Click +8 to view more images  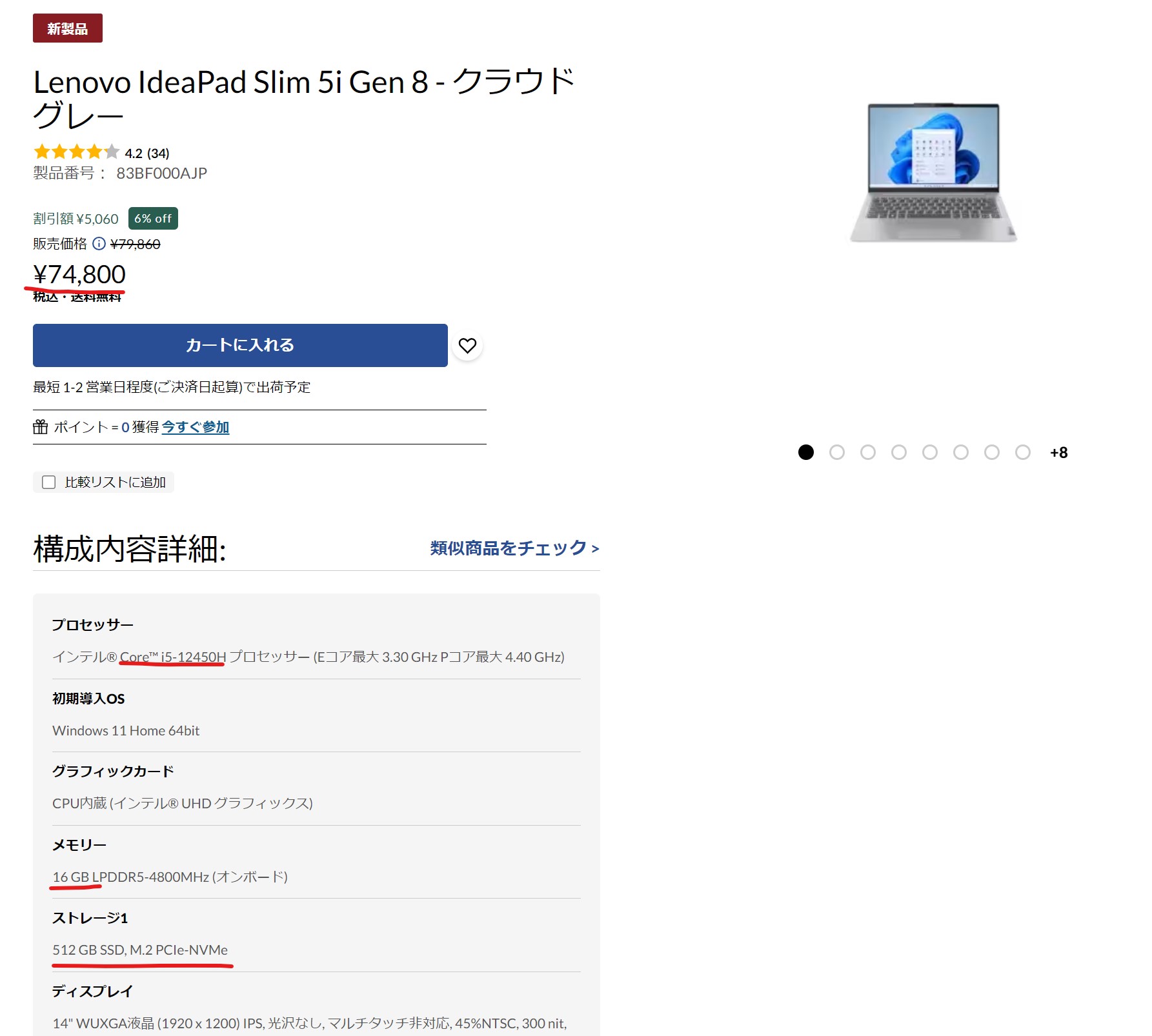pos(1059,453)
